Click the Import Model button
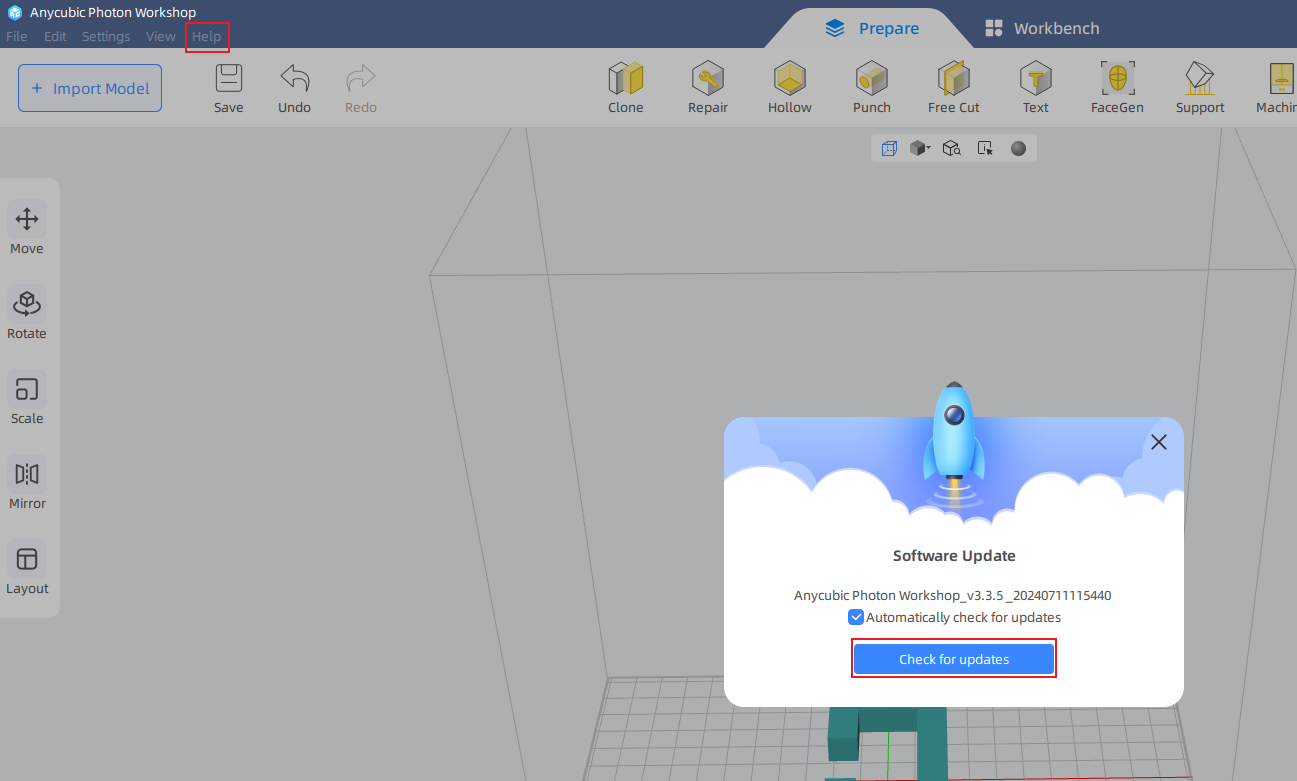Viewport: 1297px width, 781px height. pos(90,88)
